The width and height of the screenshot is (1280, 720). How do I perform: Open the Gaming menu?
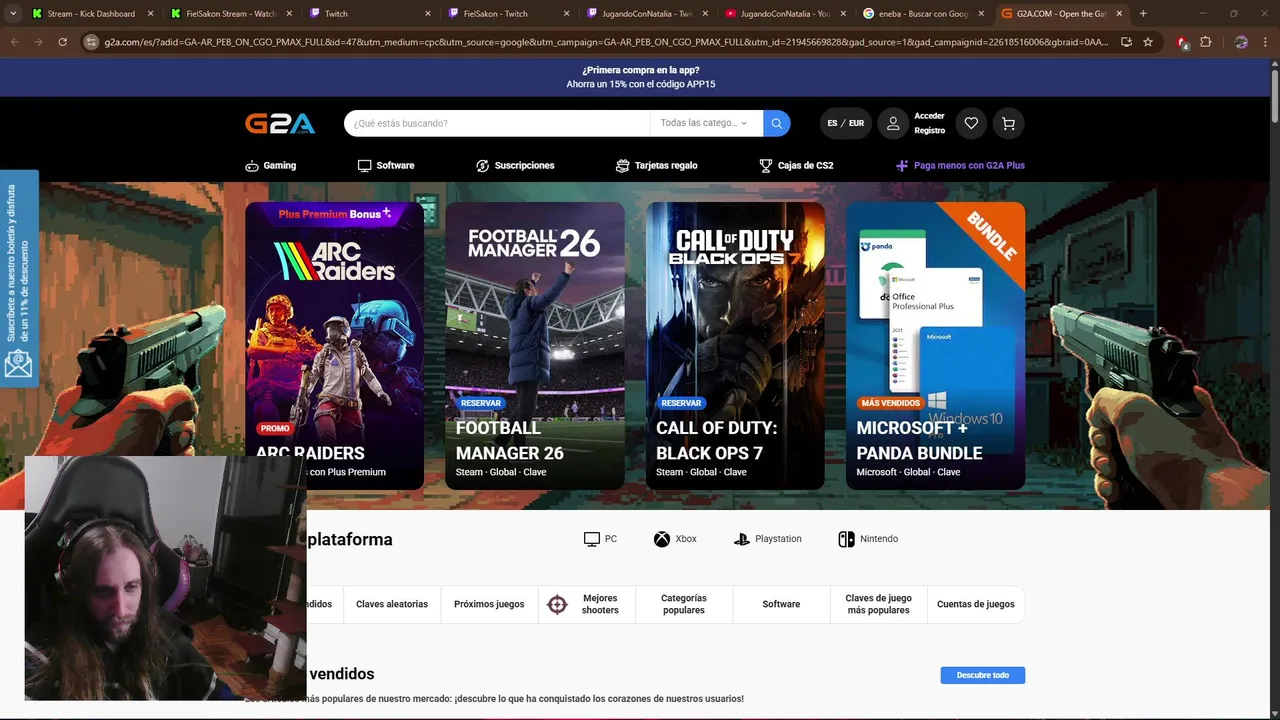click(x=270, y=165)
